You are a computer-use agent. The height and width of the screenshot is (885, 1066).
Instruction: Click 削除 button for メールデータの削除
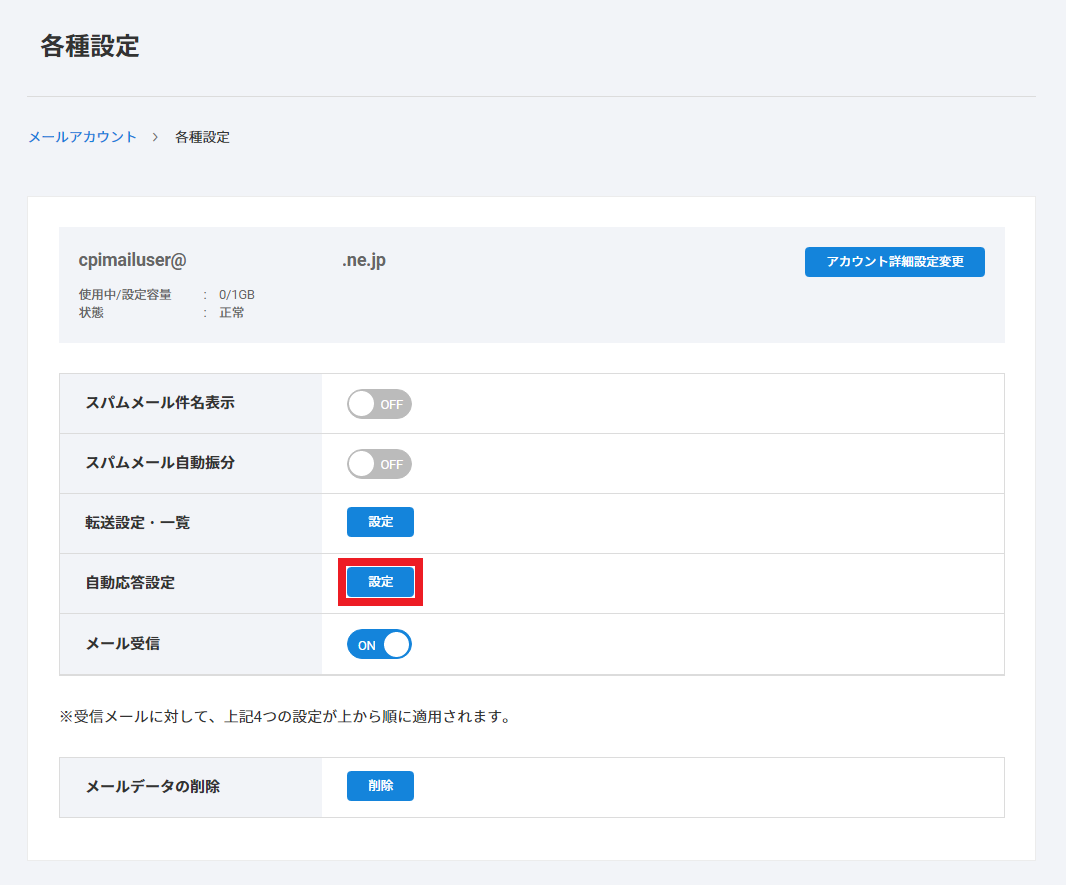tap(380, 786)
